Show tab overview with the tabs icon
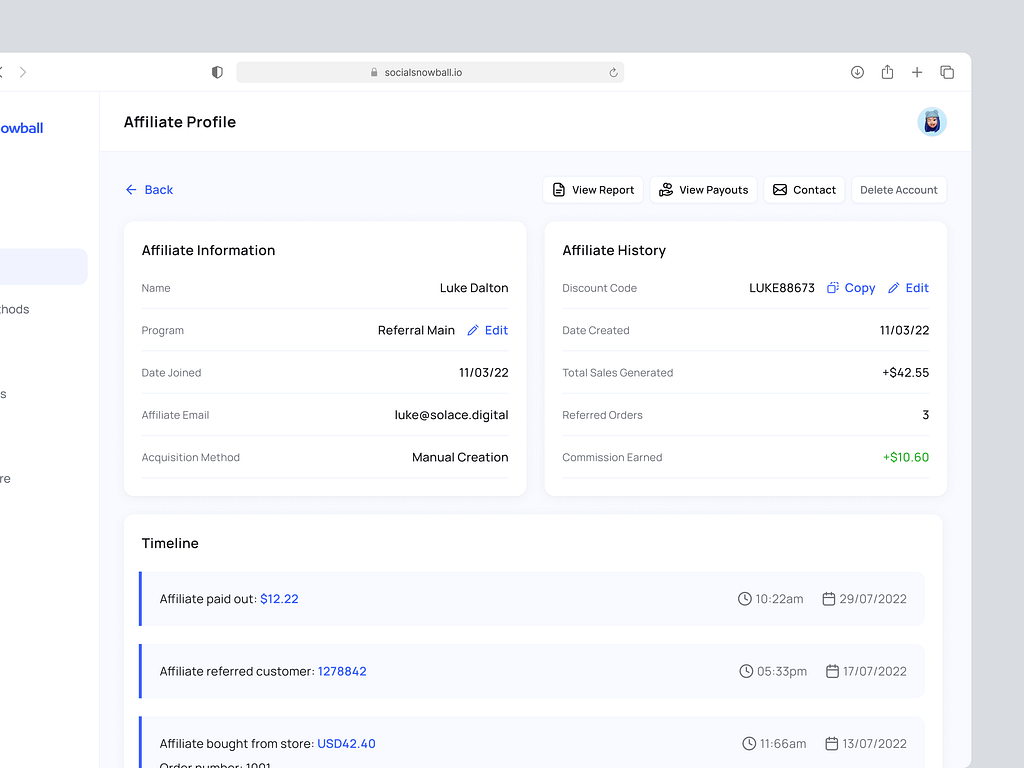This screenshot has height=768, width=1024. tap(947, 72)
